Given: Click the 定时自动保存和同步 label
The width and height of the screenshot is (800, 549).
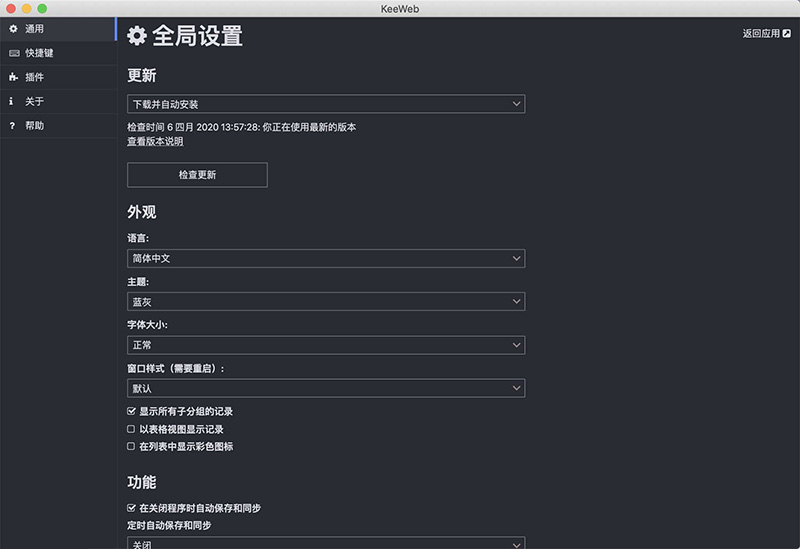Looking at the screenshot, I should (x=169, y=526).
